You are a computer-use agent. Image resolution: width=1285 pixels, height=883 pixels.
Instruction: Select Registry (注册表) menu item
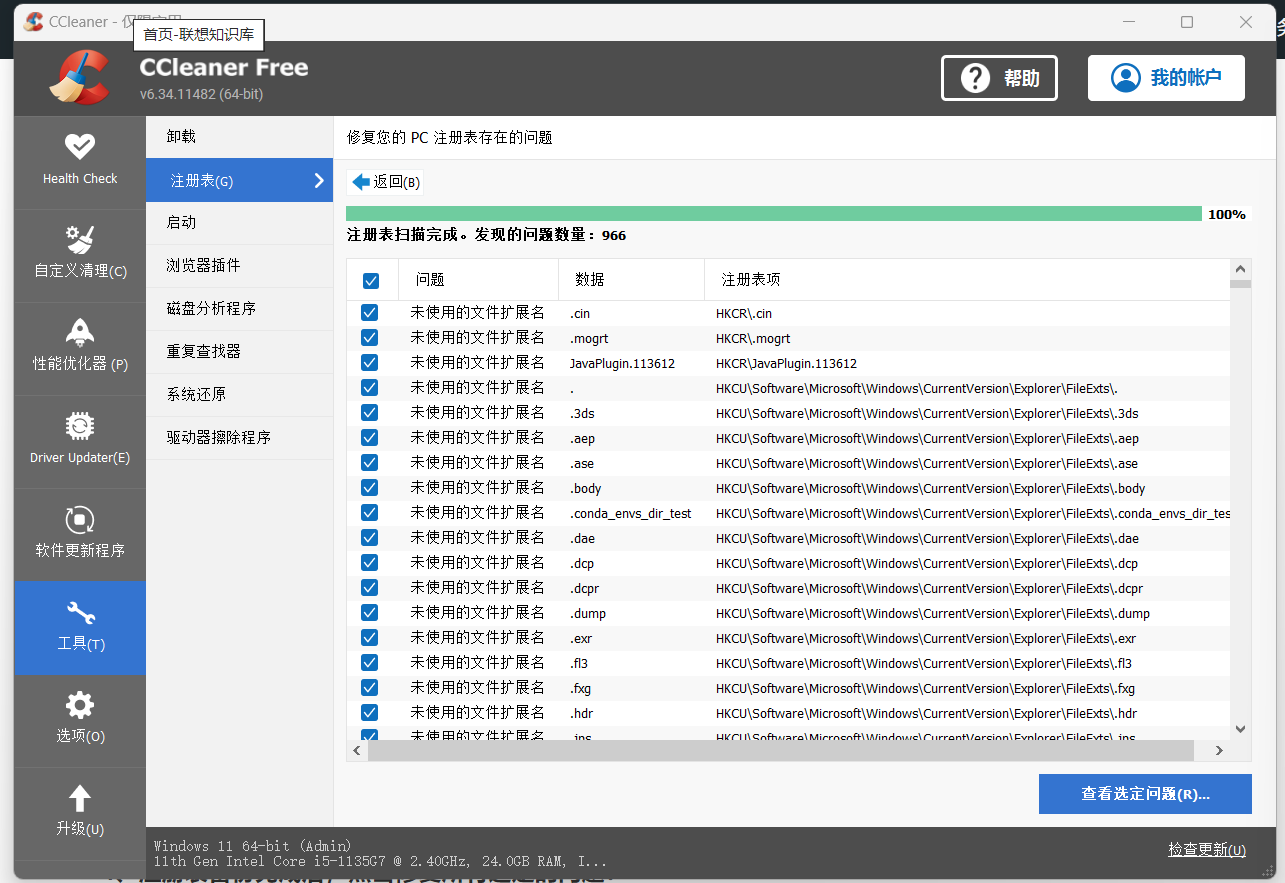point(239,180)
